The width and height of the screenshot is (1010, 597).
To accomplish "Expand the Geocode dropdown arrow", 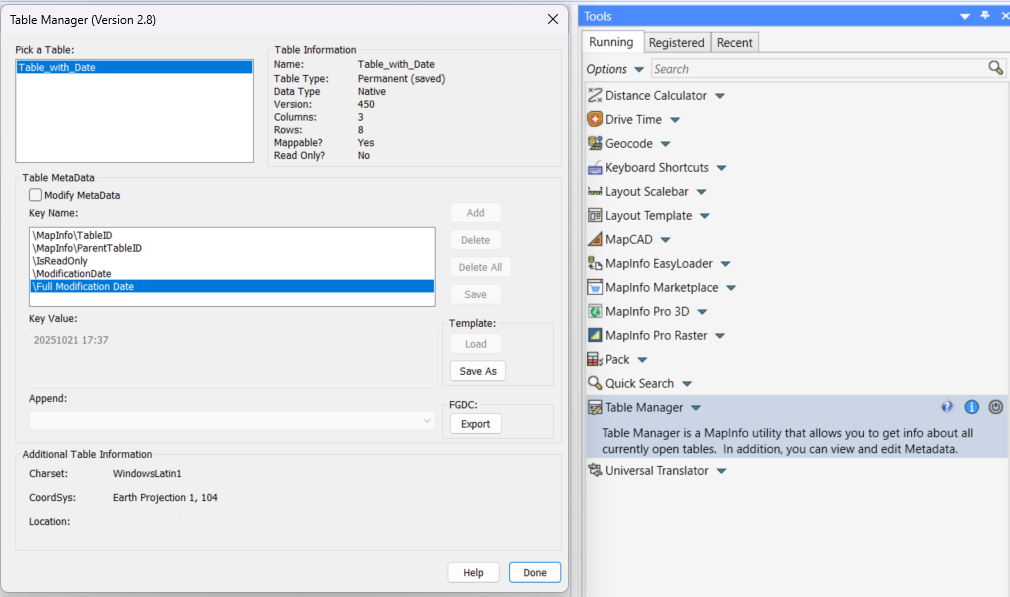I will point(665,144).
